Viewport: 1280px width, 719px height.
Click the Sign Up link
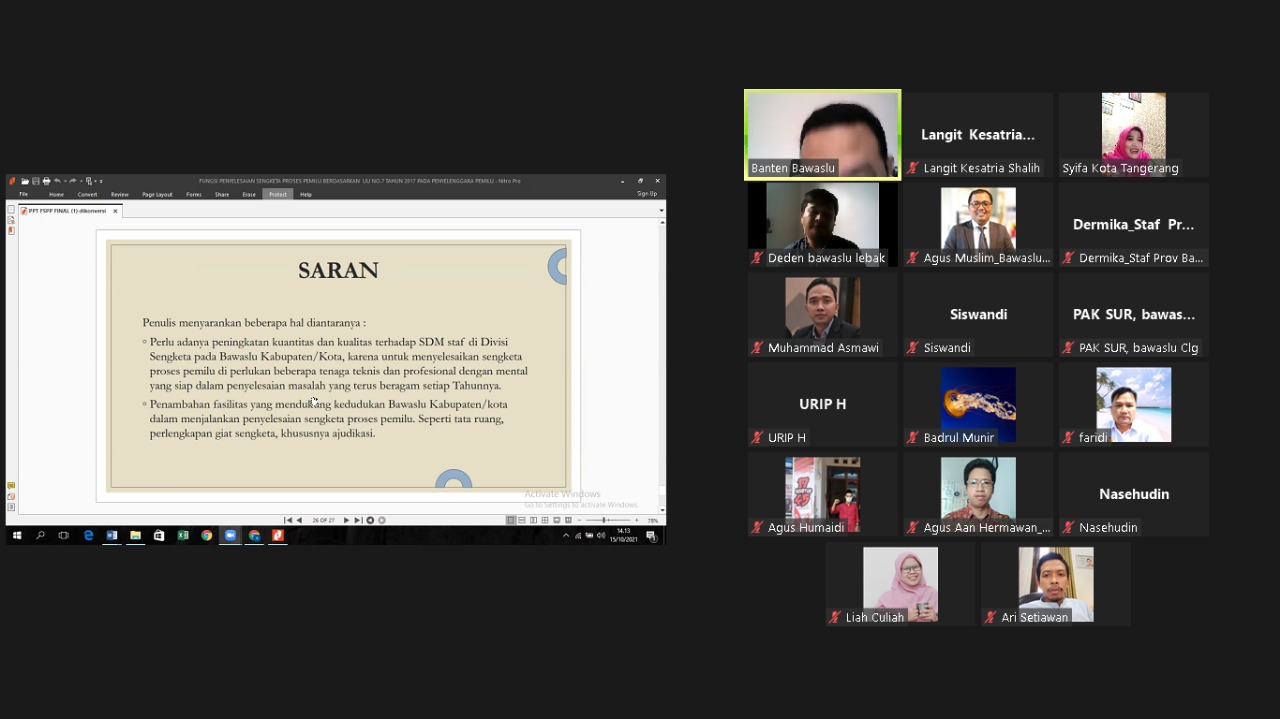[x=647, y=194]
